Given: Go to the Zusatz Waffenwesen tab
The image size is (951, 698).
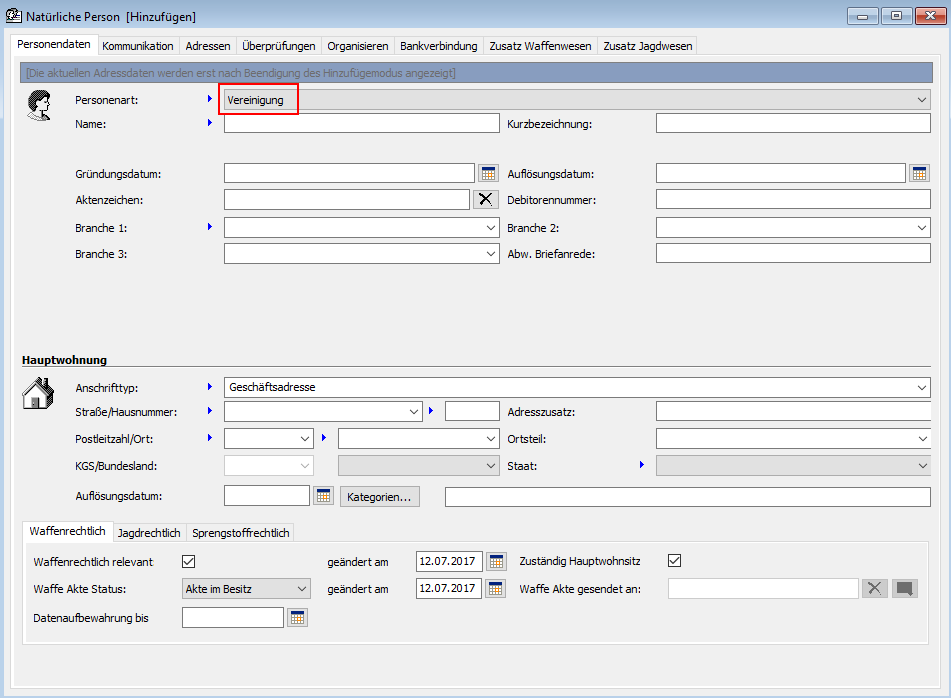Looking at the screenshot, I should coord(540,46).
